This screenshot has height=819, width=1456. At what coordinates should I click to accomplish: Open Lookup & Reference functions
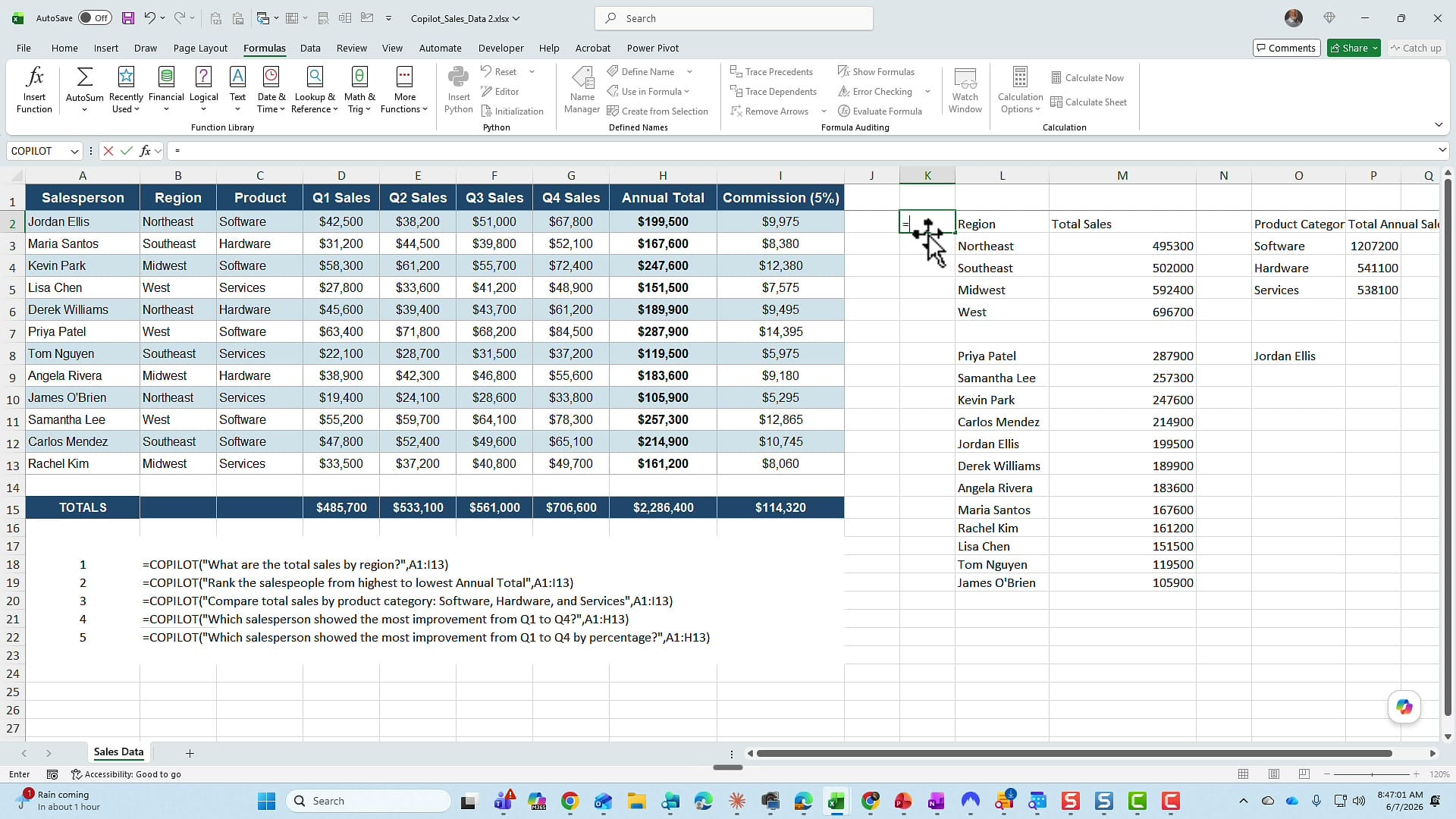pyautogui.click(x=315, y=90)
